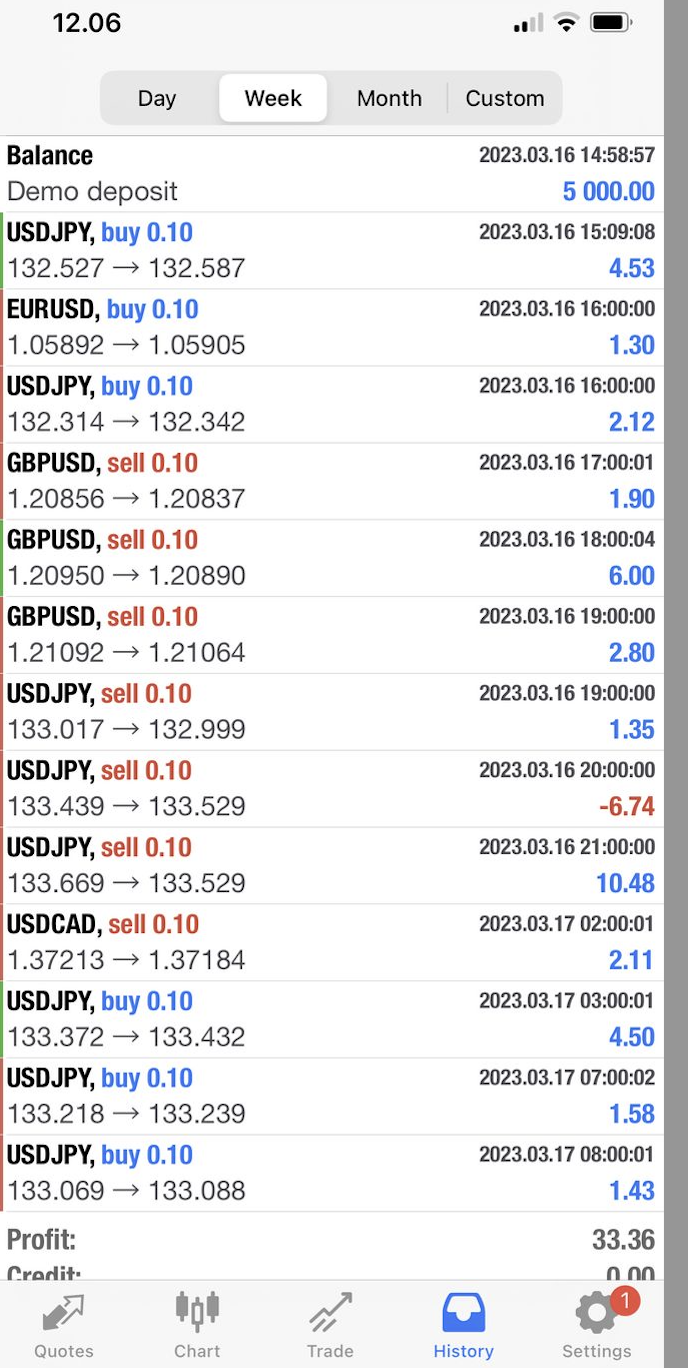Tap the battery indicator icon

coord(610,22)
